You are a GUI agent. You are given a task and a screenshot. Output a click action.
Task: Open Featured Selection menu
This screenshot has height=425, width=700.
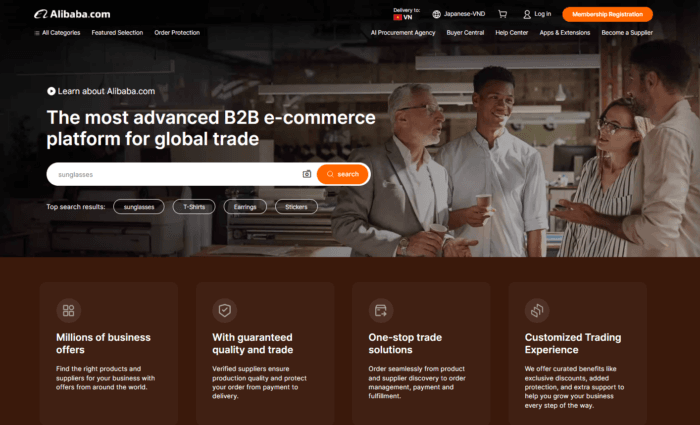(x=117, y=33)
